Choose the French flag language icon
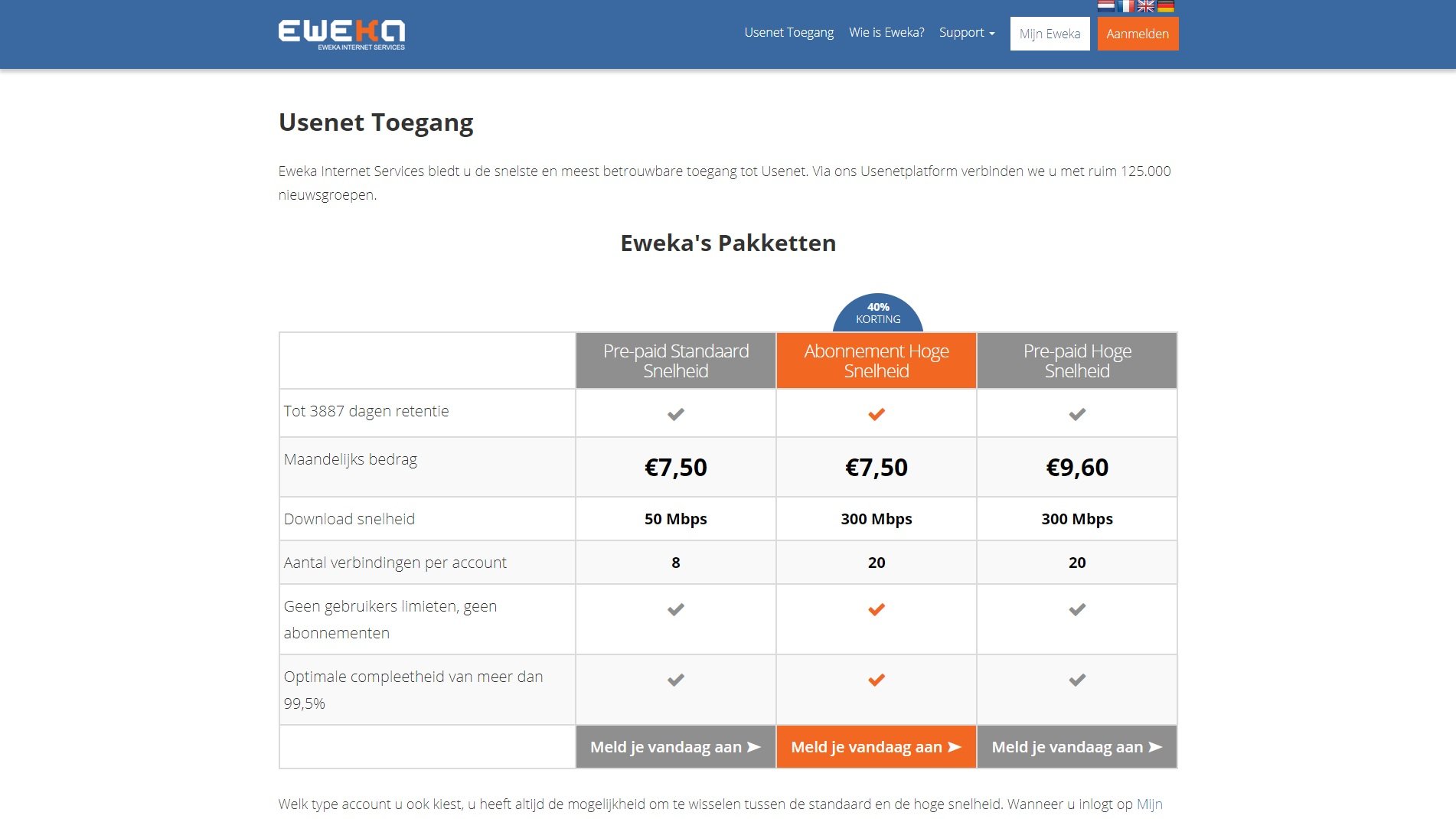The height and width of the screenshot is (819, 1456). 1126,6
